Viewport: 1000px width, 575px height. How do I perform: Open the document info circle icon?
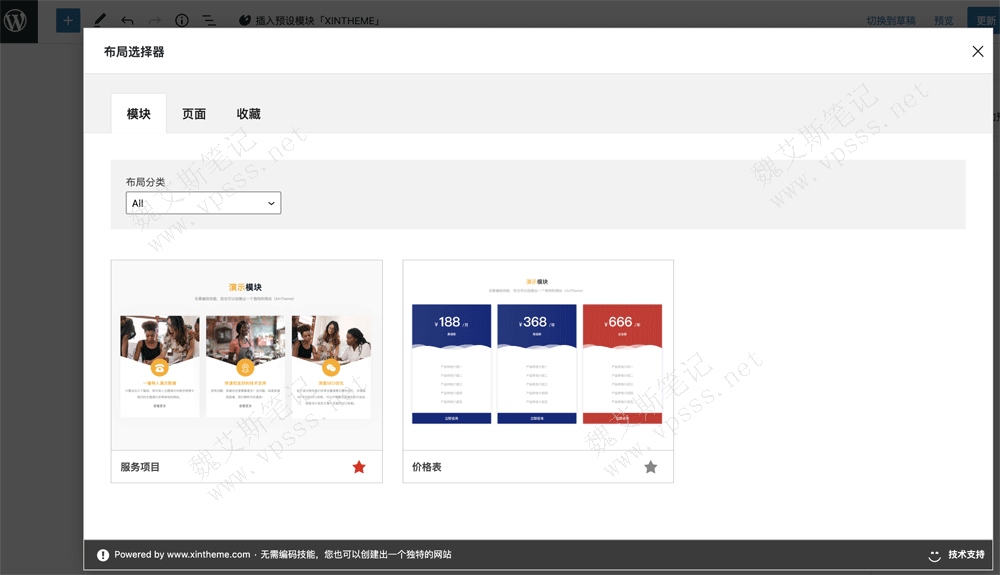click(x=182, y=20)
